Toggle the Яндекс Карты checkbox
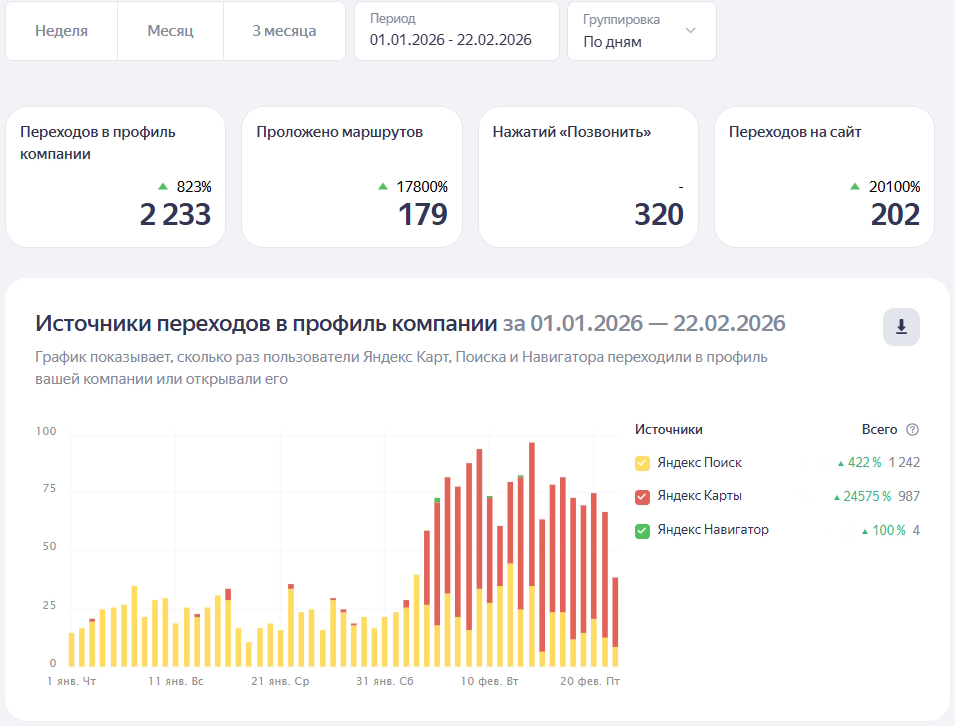The image size is (955, 726). point(643,496)
